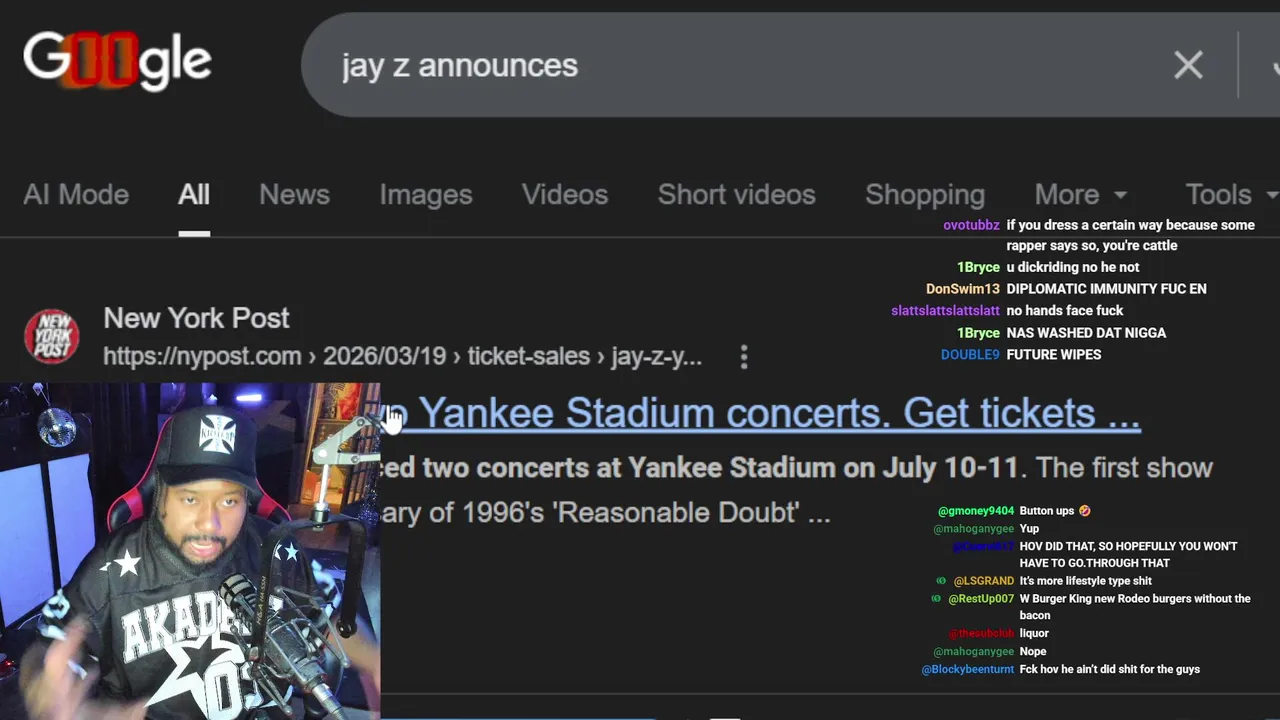Screen dimensions: 1280x720
Task: Clear the search box with X icon
Action: pyautogui.click(x=1188, y=65)
